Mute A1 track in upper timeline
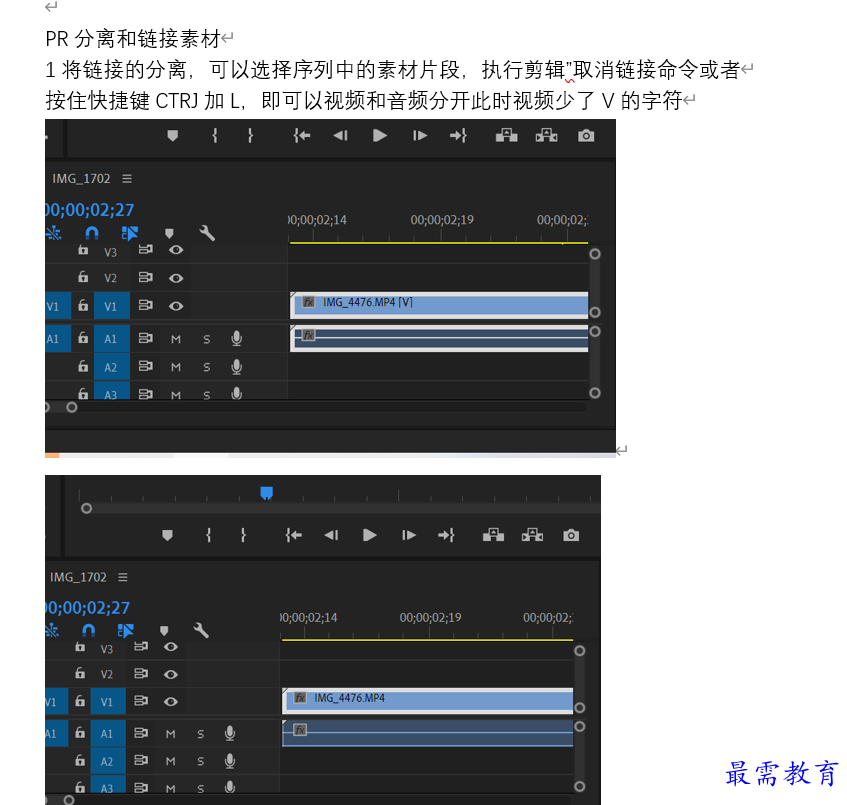This screenshot has height=805, width=847. point(176,339)
